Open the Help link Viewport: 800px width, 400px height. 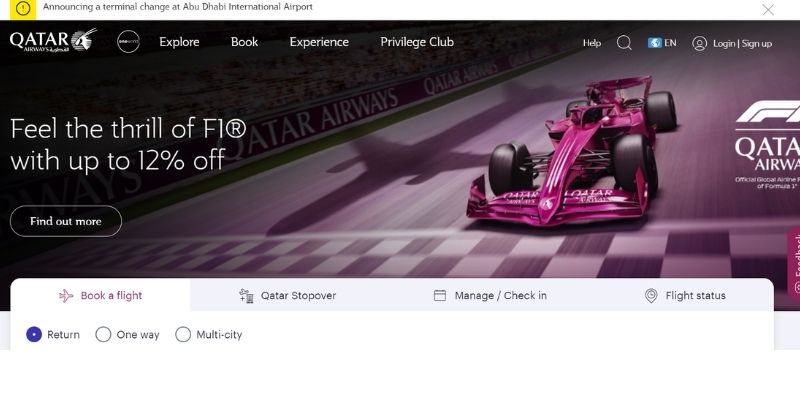[x=592, y=43]
